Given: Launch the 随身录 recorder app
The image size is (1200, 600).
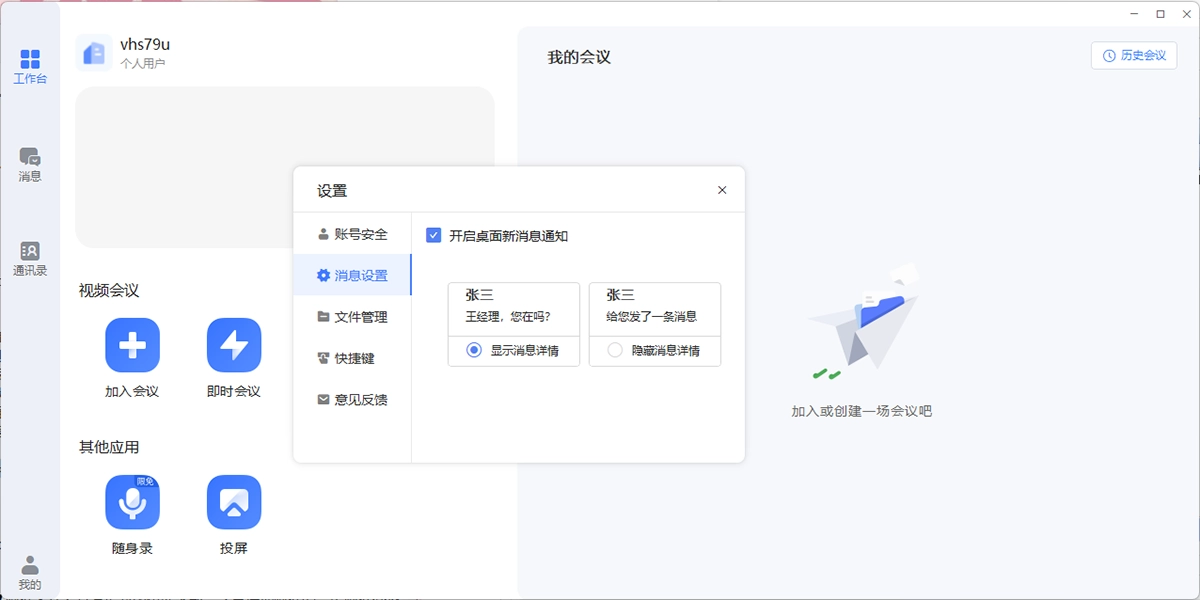Looking at the screenshot, I should 131,503.
